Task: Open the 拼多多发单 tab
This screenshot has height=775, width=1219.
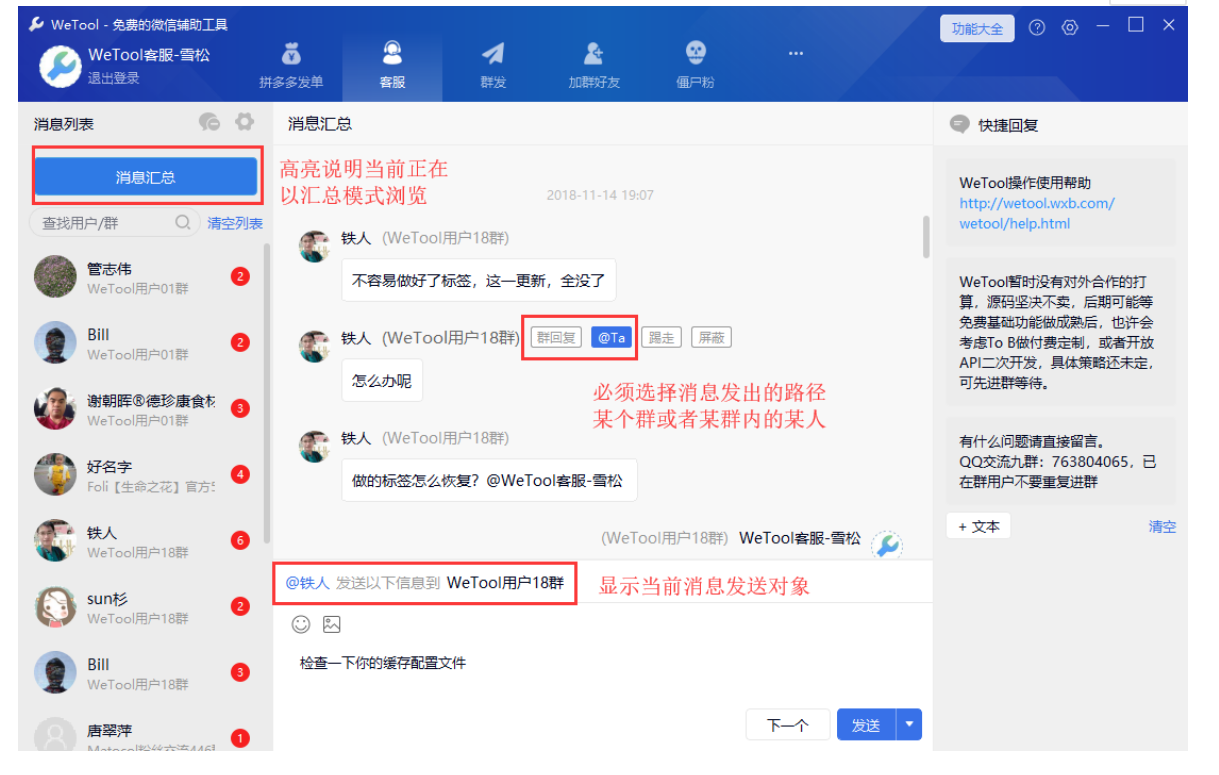Action: 291,65
